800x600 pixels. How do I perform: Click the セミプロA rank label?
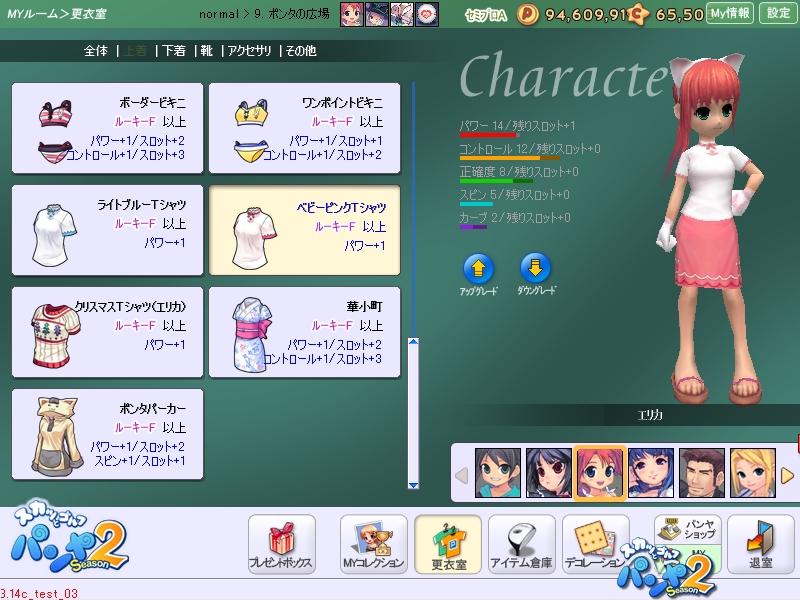(x=486, y=15)
